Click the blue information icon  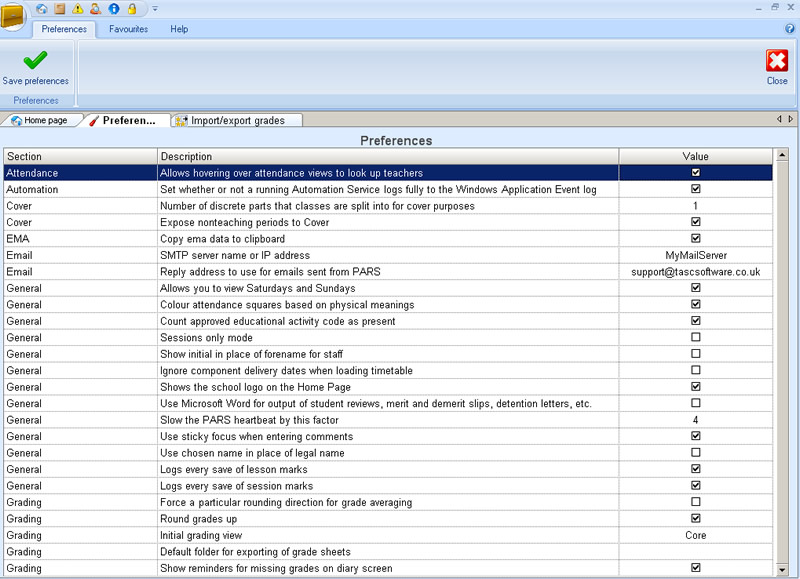tap(114, 9)
